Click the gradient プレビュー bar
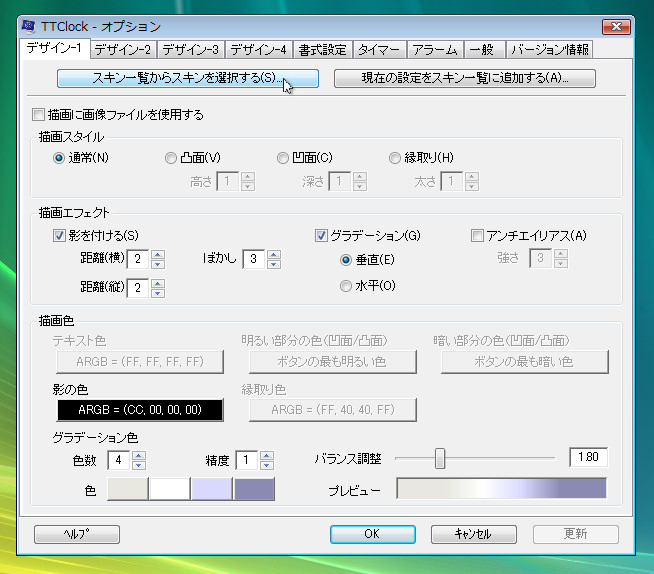Image resolution: width=654 pixels, height=574 pixels. tap(501, 488)
